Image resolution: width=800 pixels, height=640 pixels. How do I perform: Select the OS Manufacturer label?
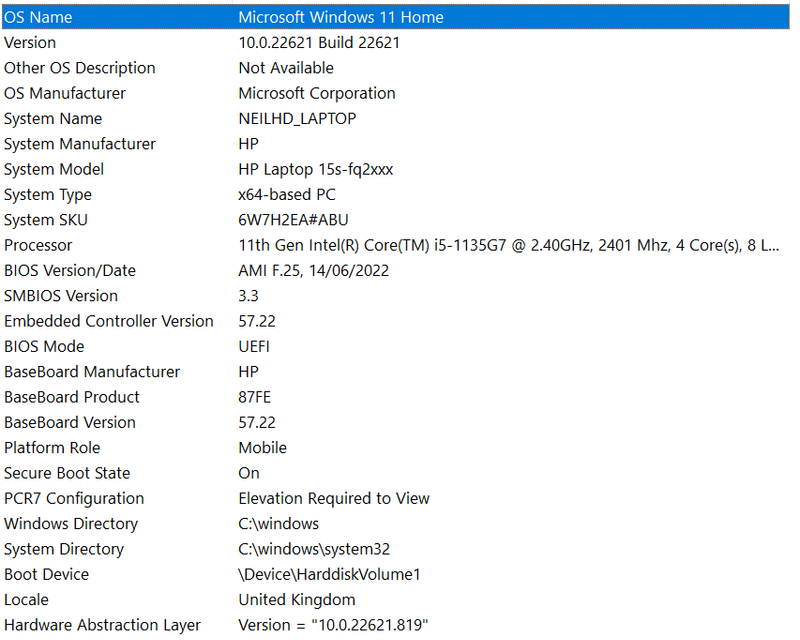(65, 93)
